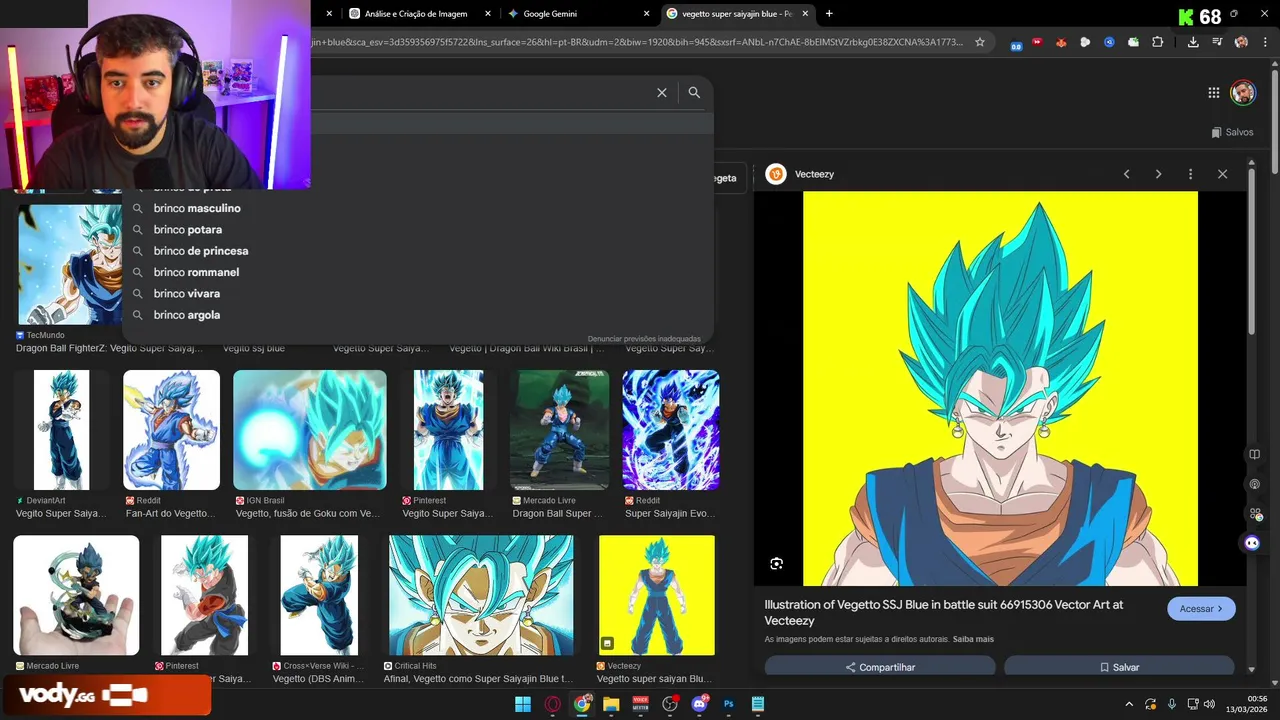Click the Afinal, Vegetto como Super Saiyajin Blue caption
1280x720 pixels.
pyautogui.click(x=477, y=679)
